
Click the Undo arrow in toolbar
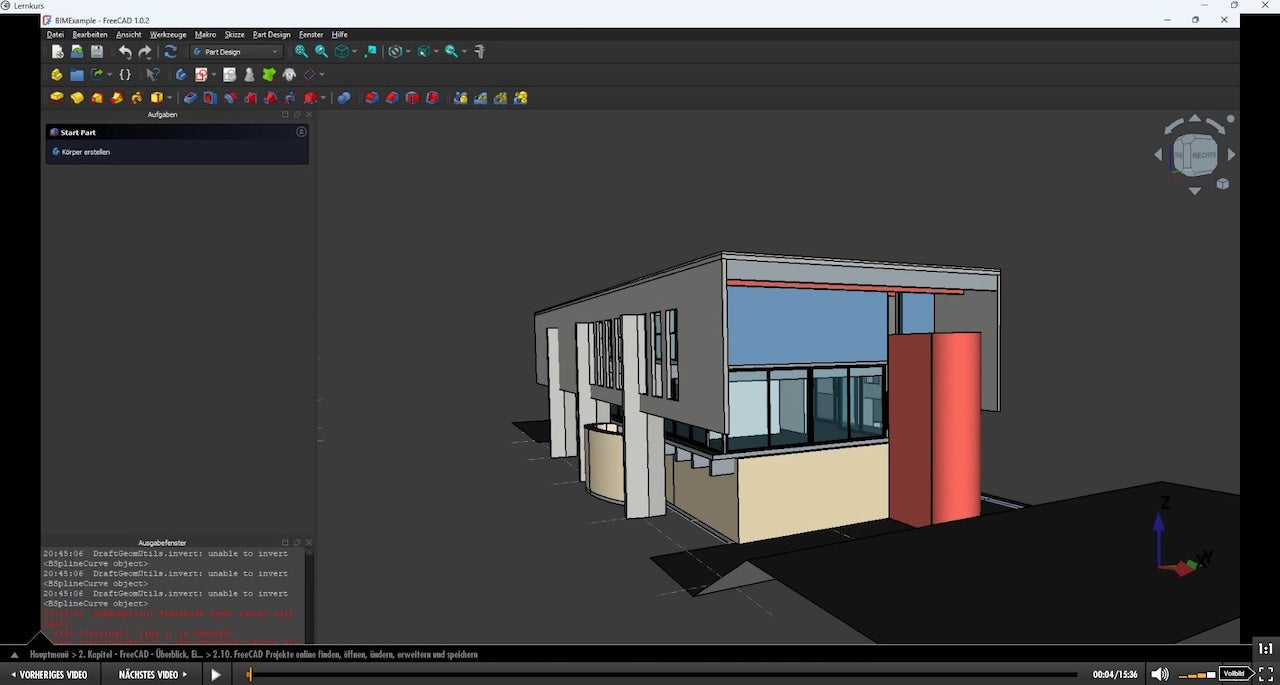(125, 52)
